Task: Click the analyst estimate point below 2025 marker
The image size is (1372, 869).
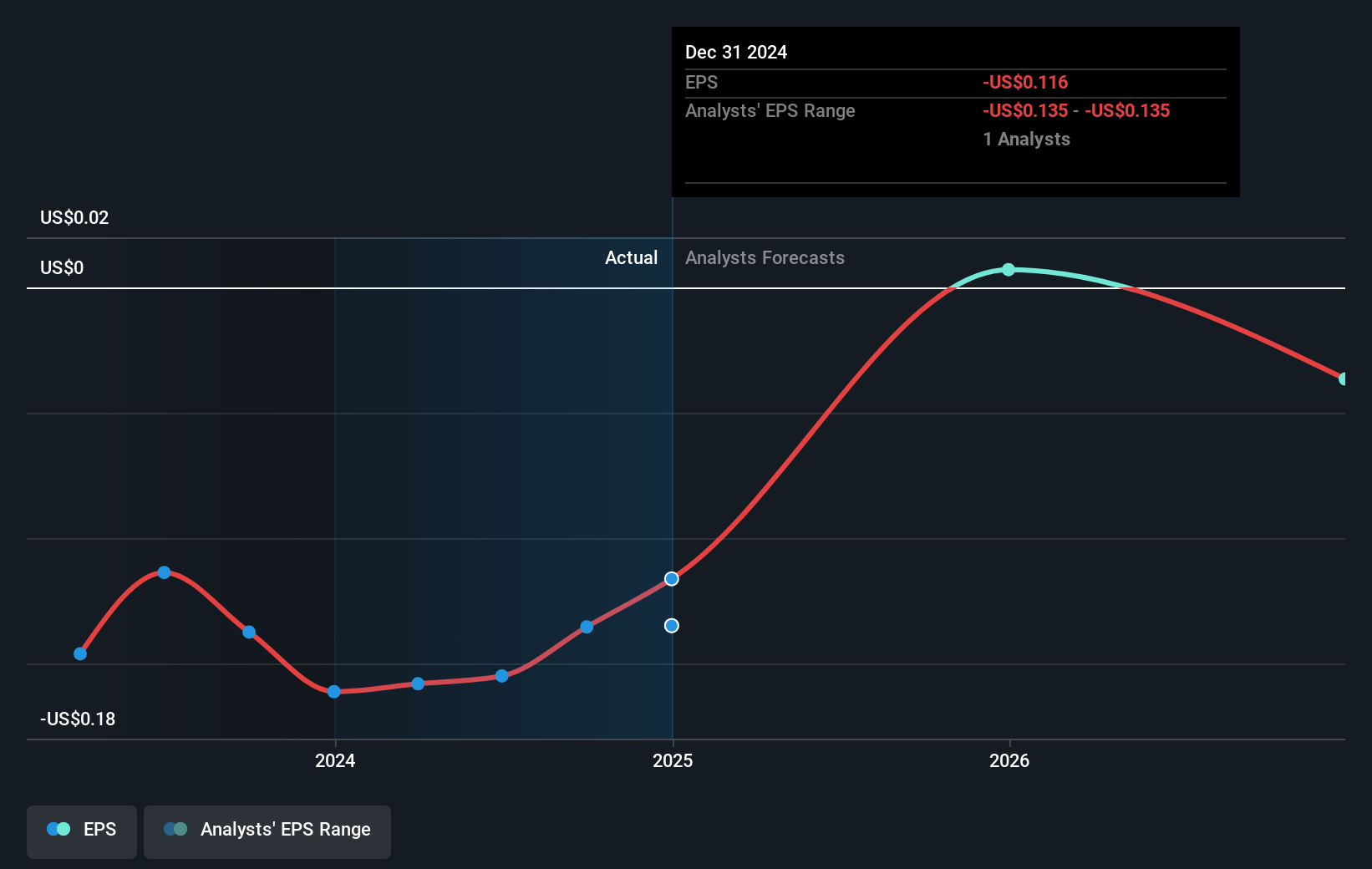Action: click(672, 625)
